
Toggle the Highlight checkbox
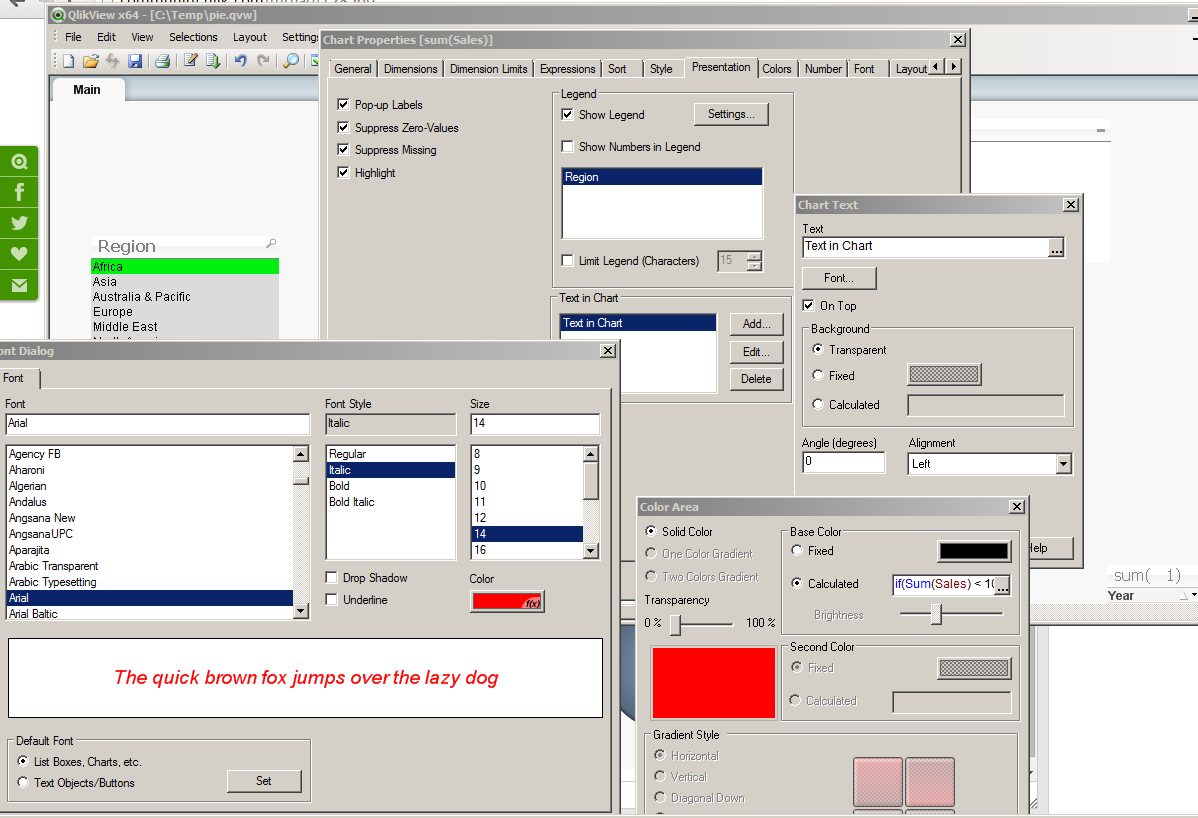point(343,173)
